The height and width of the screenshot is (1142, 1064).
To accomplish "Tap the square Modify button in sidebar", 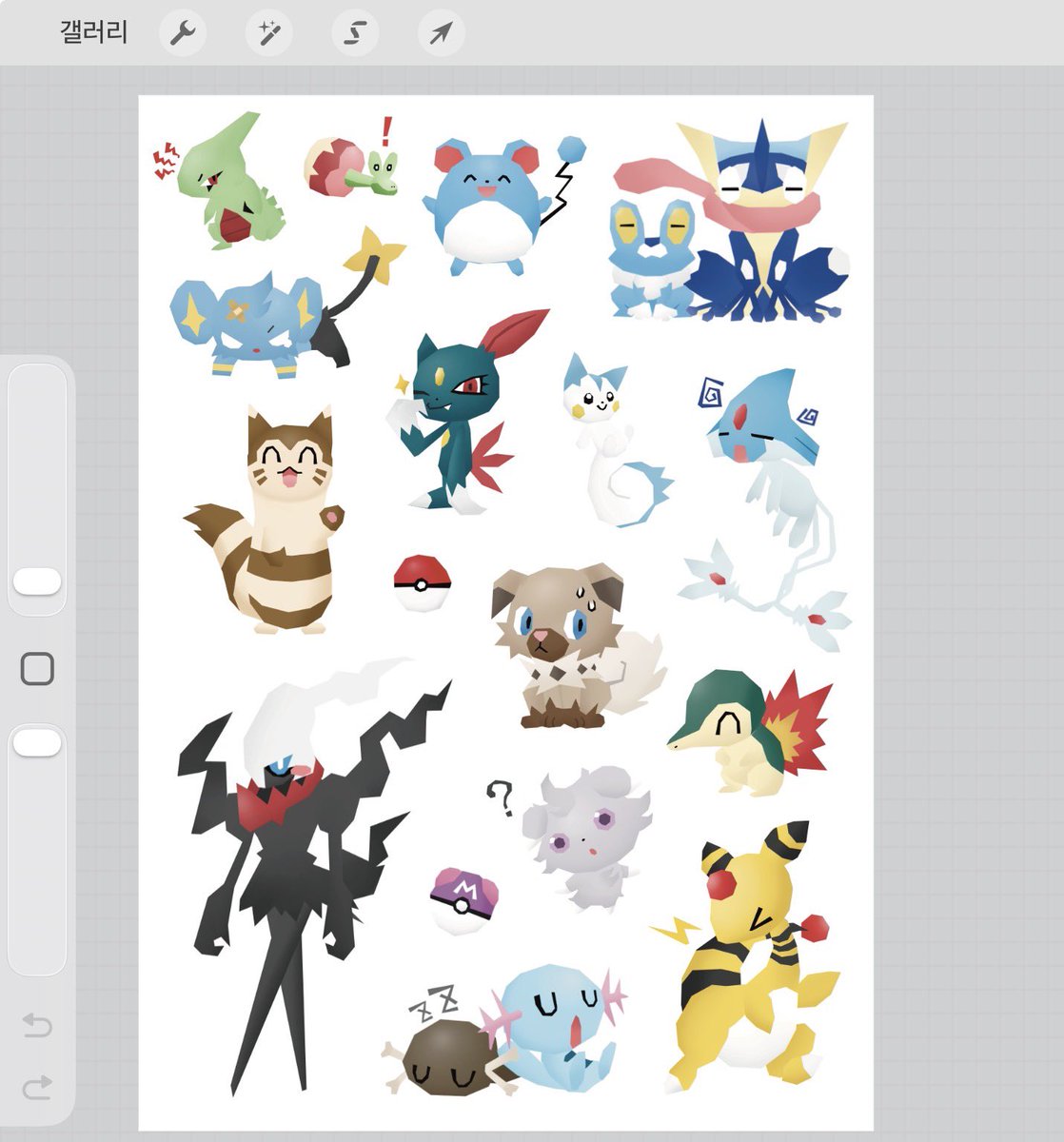I will [x=37, y=669].
